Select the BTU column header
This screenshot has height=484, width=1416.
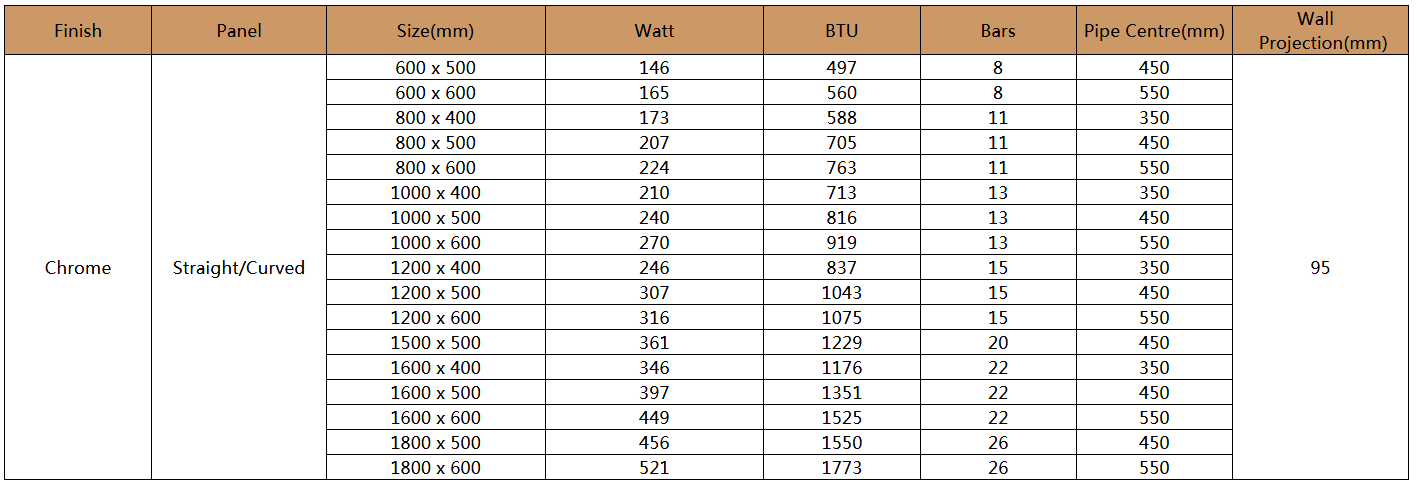click(842, 30)
